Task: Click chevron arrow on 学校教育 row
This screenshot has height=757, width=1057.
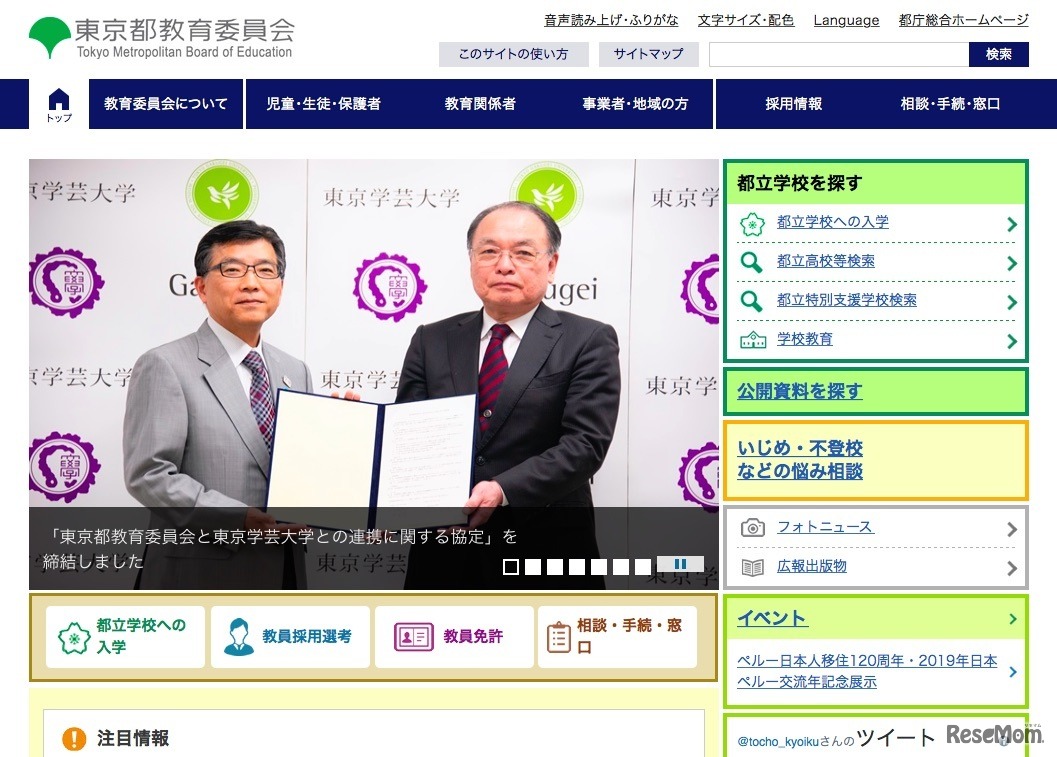Action: (x=1012, y=342)
